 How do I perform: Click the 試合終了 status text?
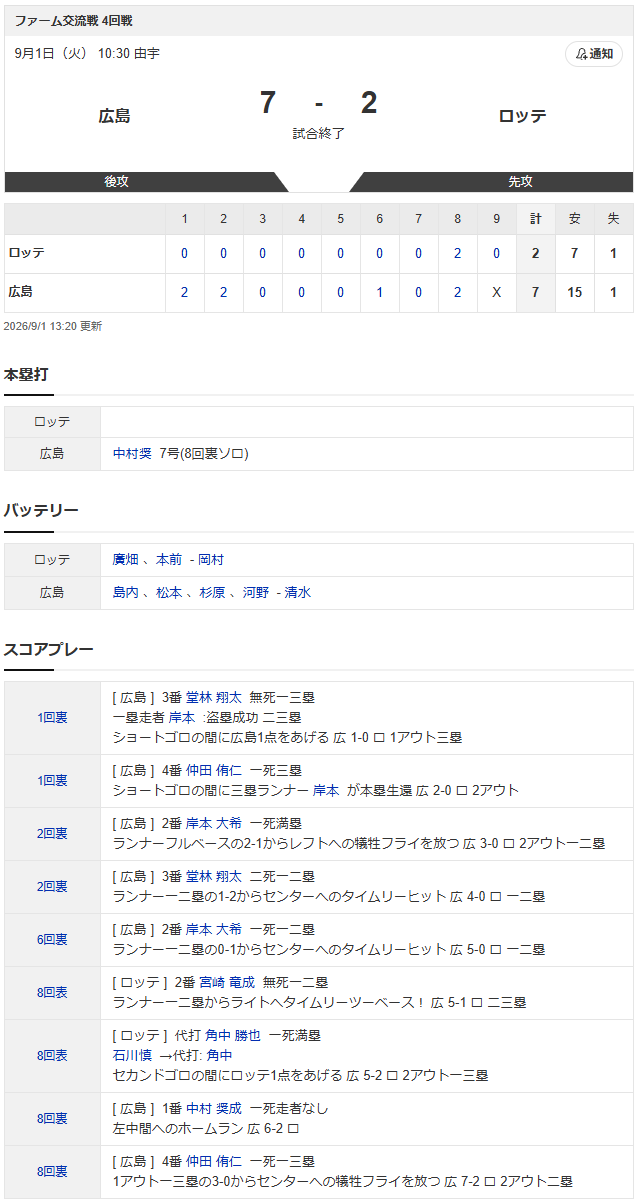click(318, 133)
